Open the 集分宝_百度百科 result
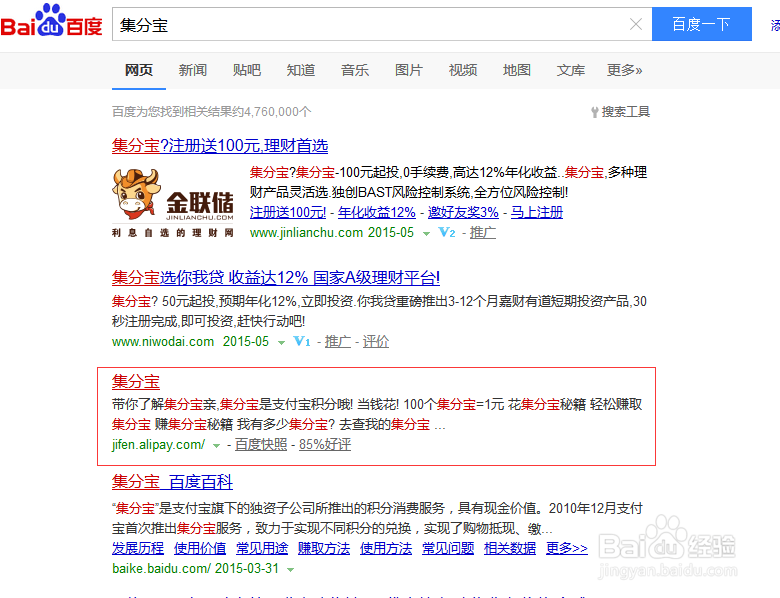780x598 pixels. coord(172,482)
